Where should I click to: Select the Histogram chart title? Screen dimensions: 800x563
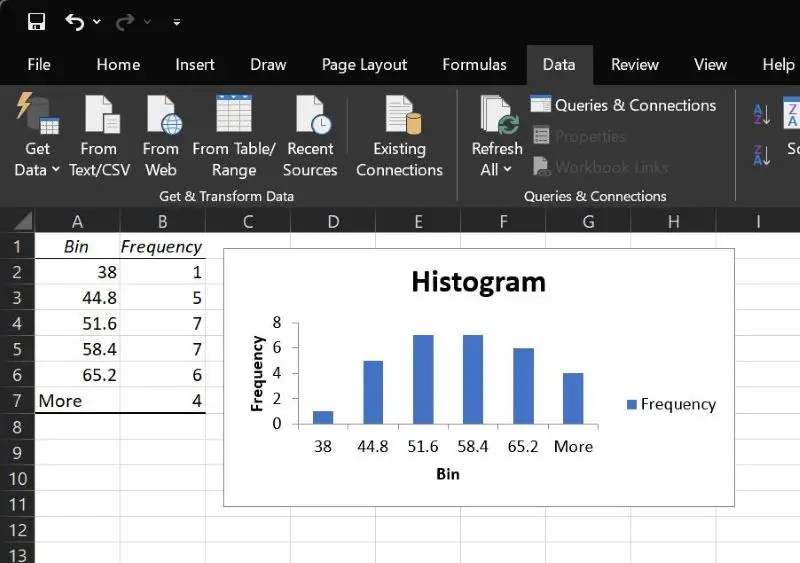tap(478, 282)
